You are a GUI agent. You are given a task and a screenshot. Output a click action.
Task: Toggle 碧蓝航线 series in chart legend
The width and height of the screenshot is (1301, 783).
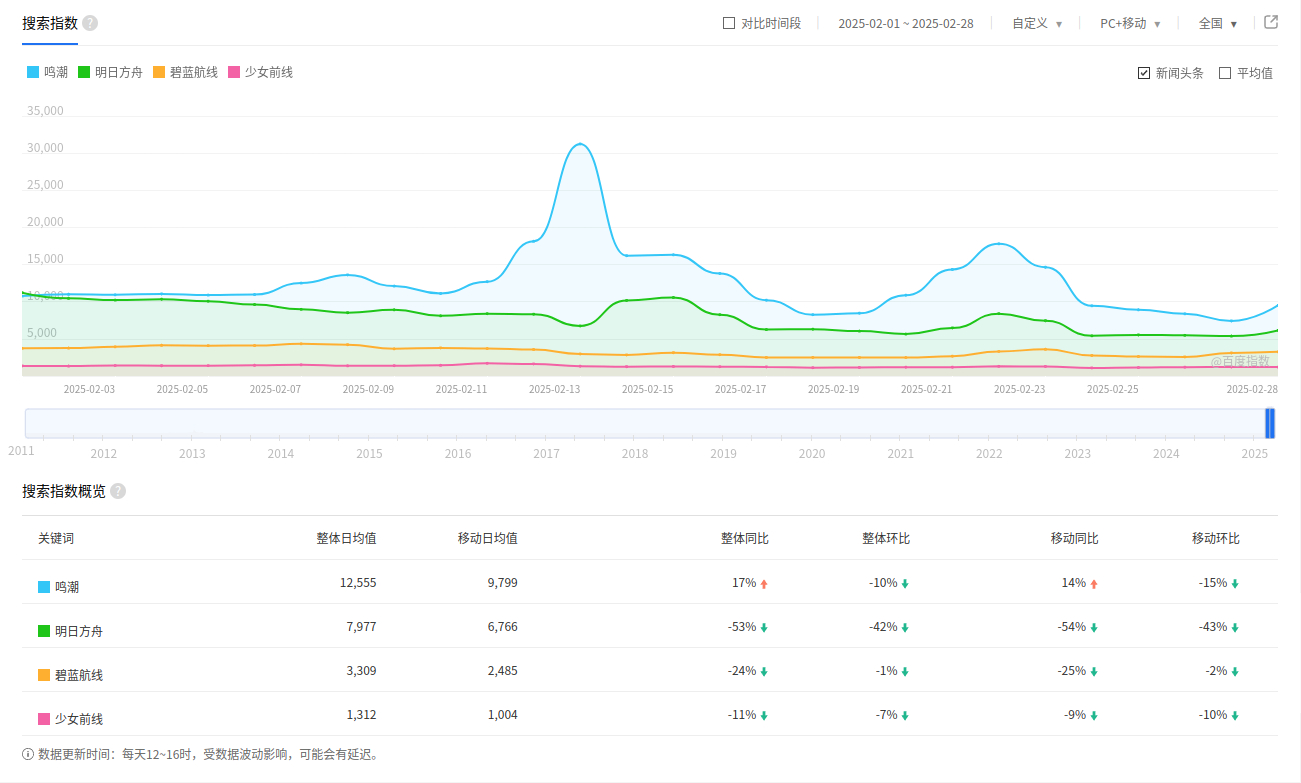(185, 72)
